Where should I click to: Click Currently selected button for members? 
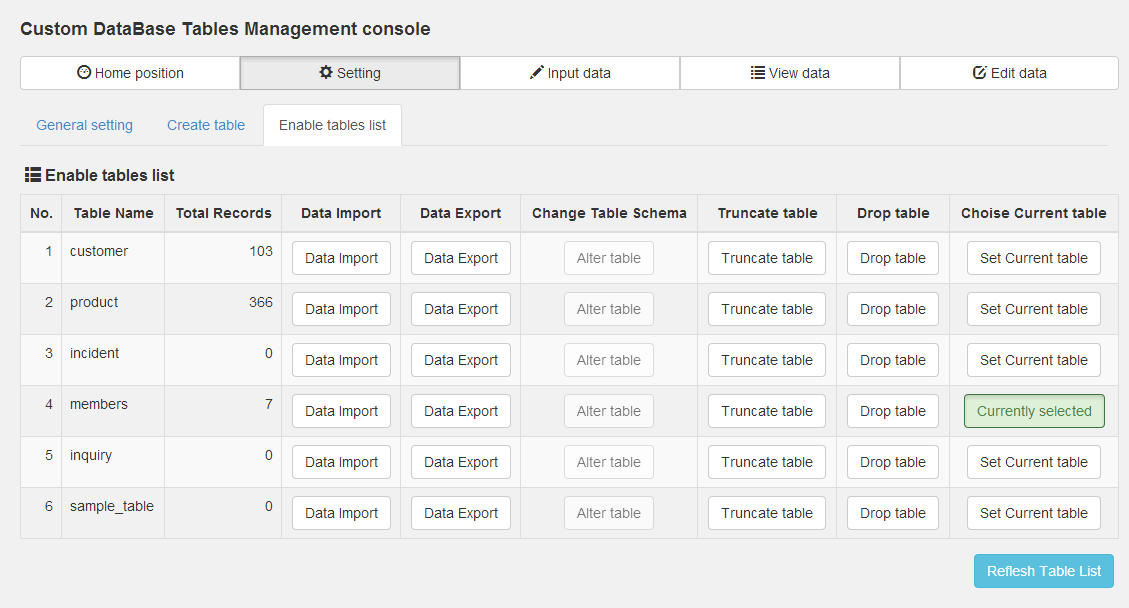[1034, 411]
